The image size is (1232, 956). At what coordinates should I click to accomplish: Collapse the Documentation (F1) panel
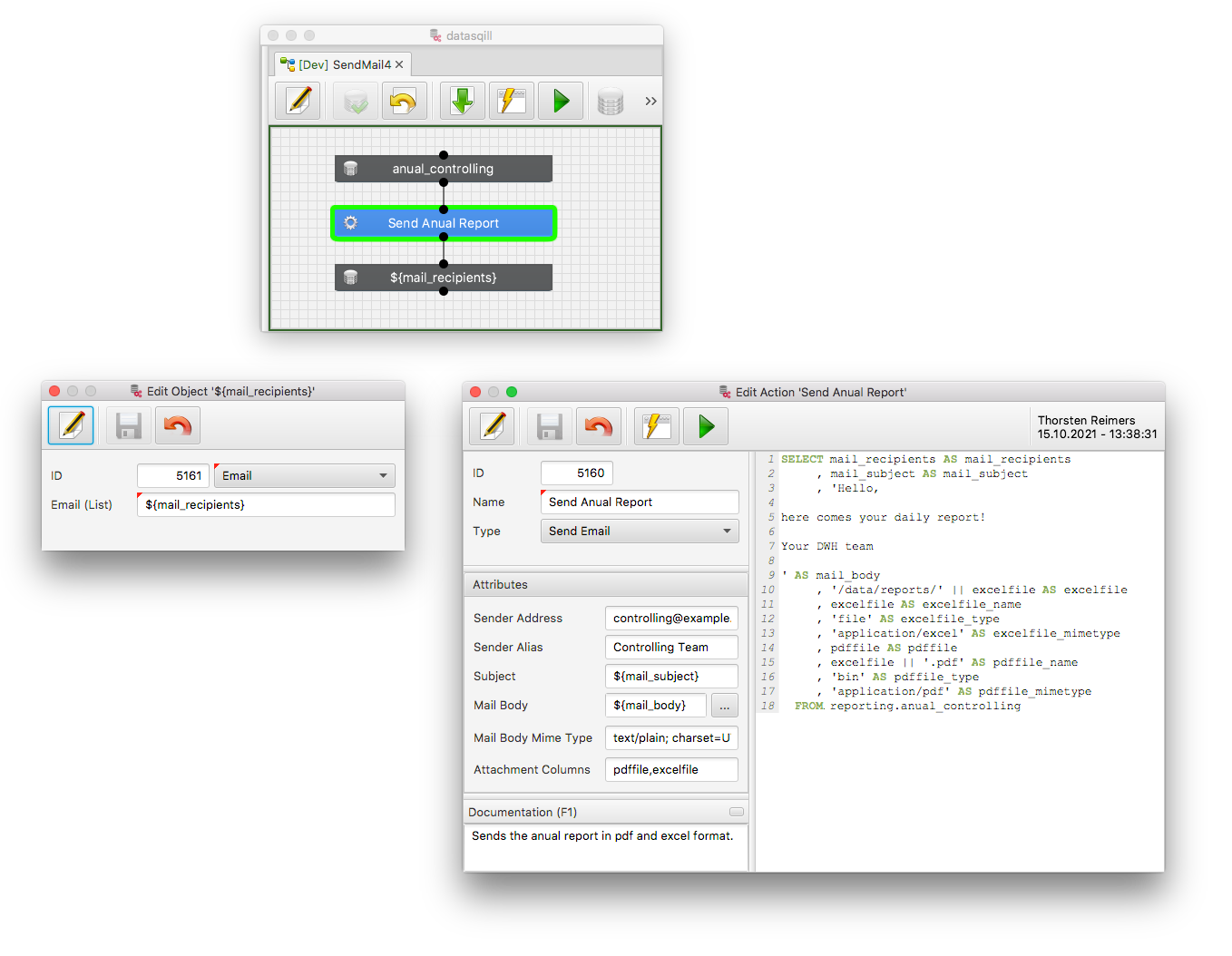(736, 812)
